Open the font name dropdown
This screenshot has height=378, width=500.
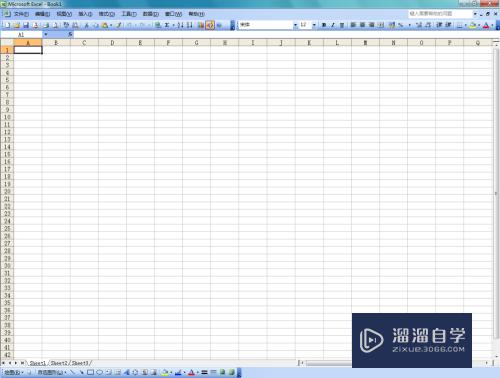coord(295,25)
